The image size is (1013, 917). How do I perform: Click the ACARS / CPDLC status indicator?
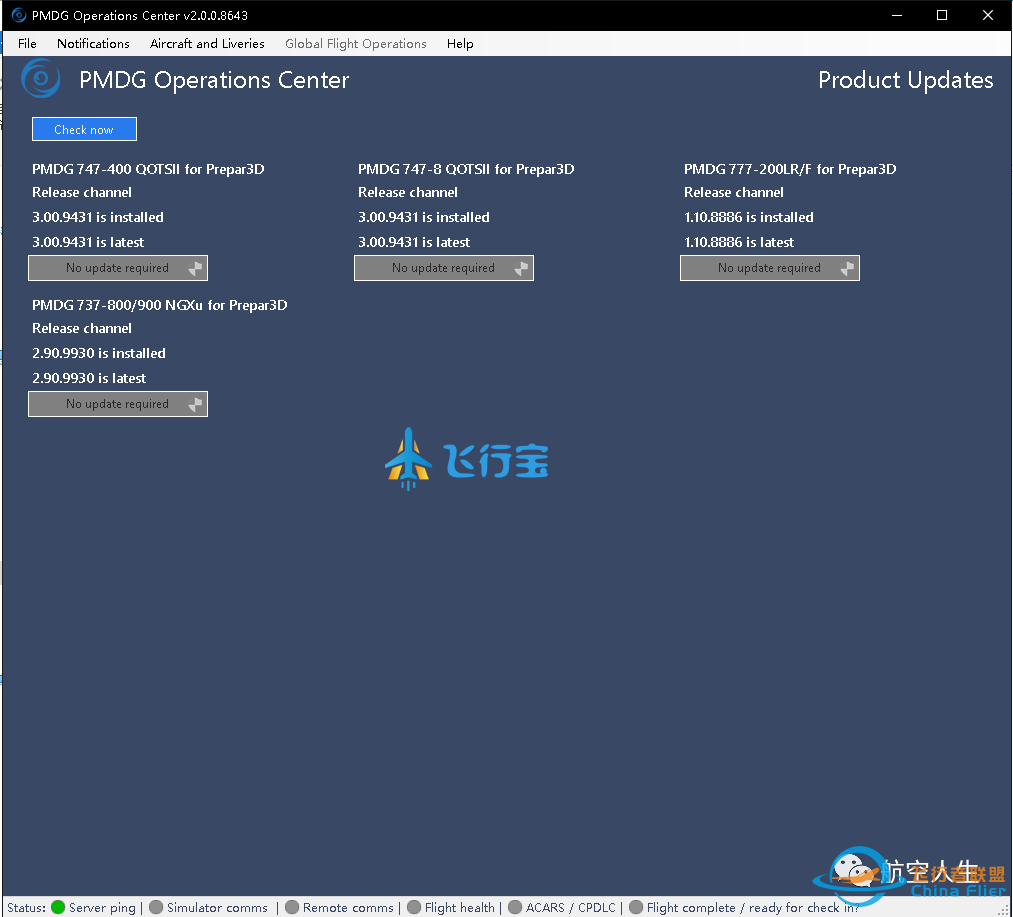click(x=515, y=907)
